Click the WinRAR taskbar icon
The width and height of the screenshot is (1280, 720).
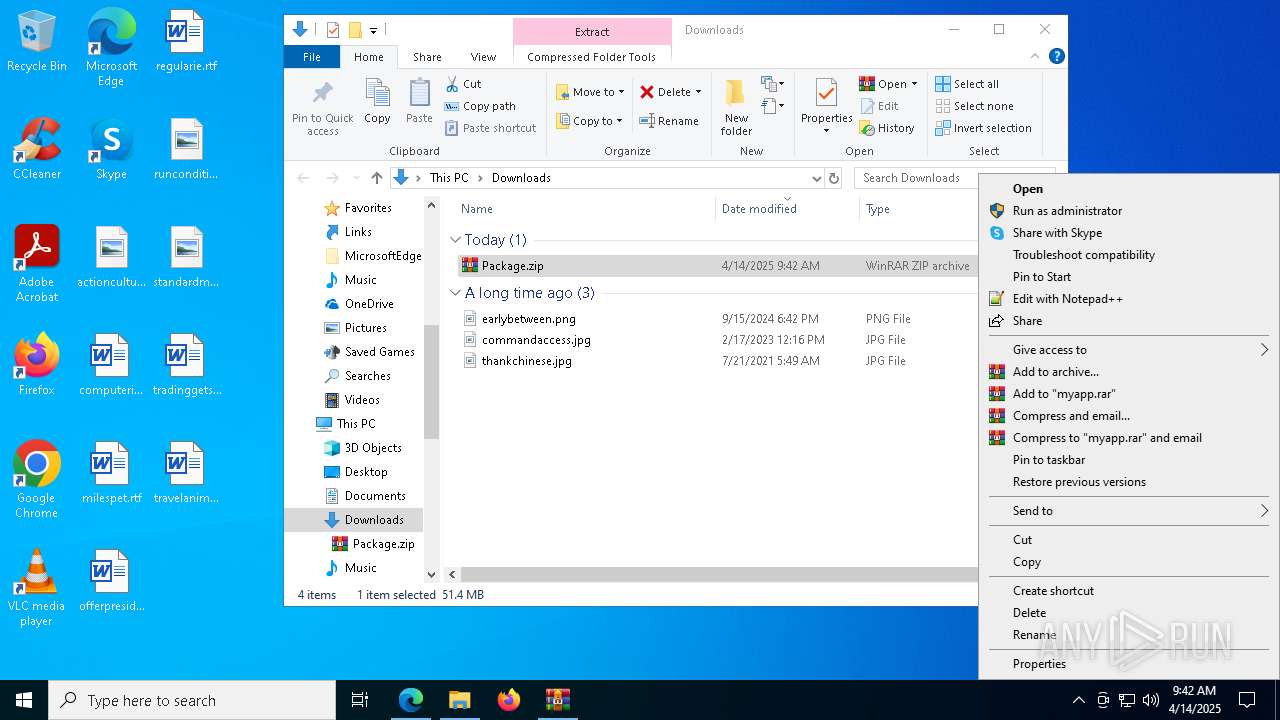click(557, 700)
